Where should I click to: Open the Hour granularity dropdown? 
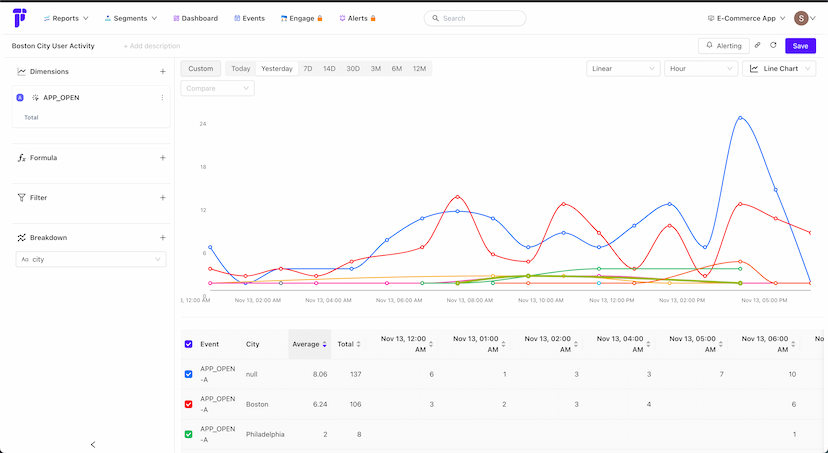pyautogui.click(x=701, y=69)
